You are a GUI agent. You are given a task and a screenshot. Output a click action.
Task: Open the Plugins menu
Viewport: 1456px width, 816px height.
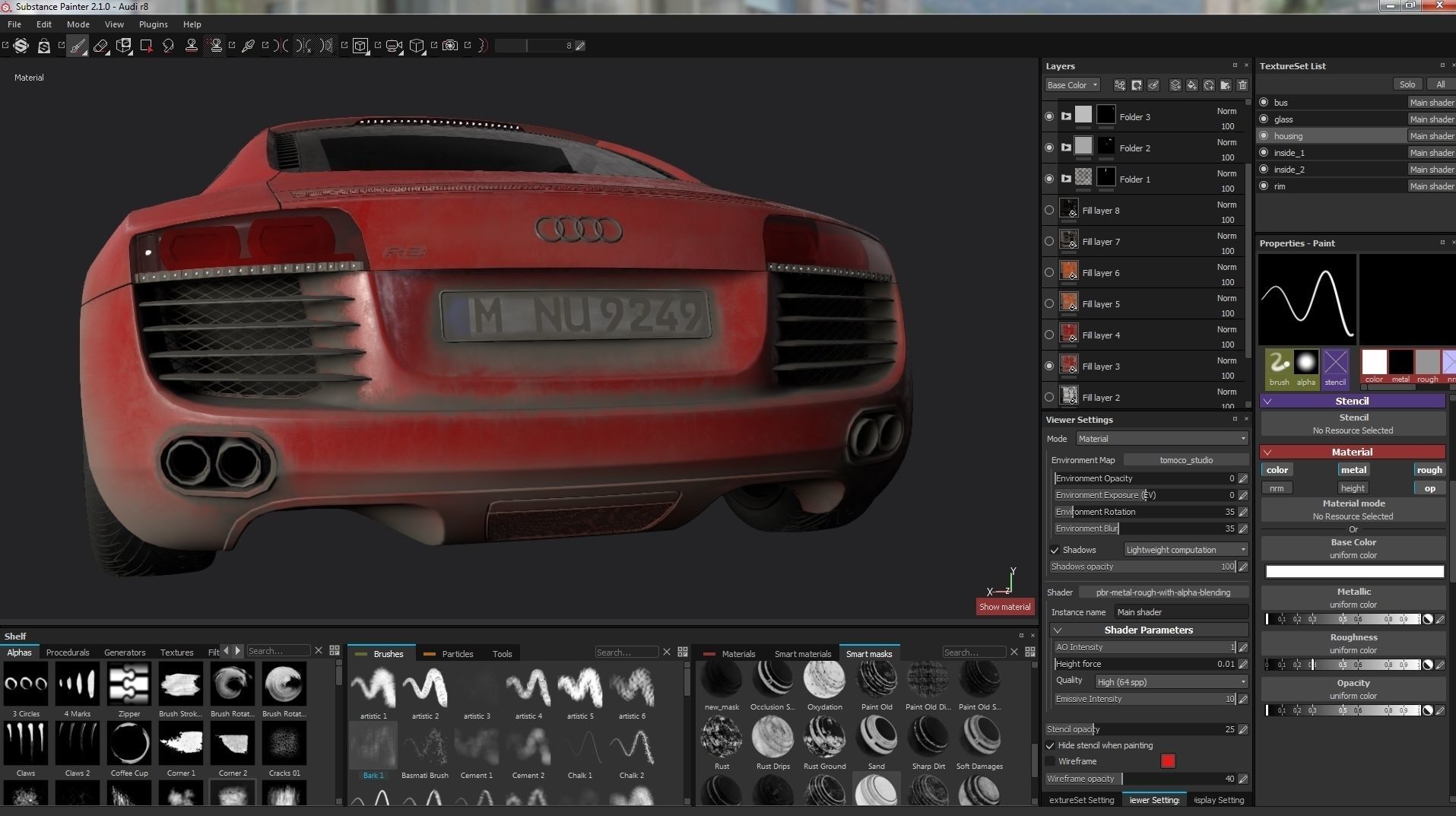click(153, 24)
